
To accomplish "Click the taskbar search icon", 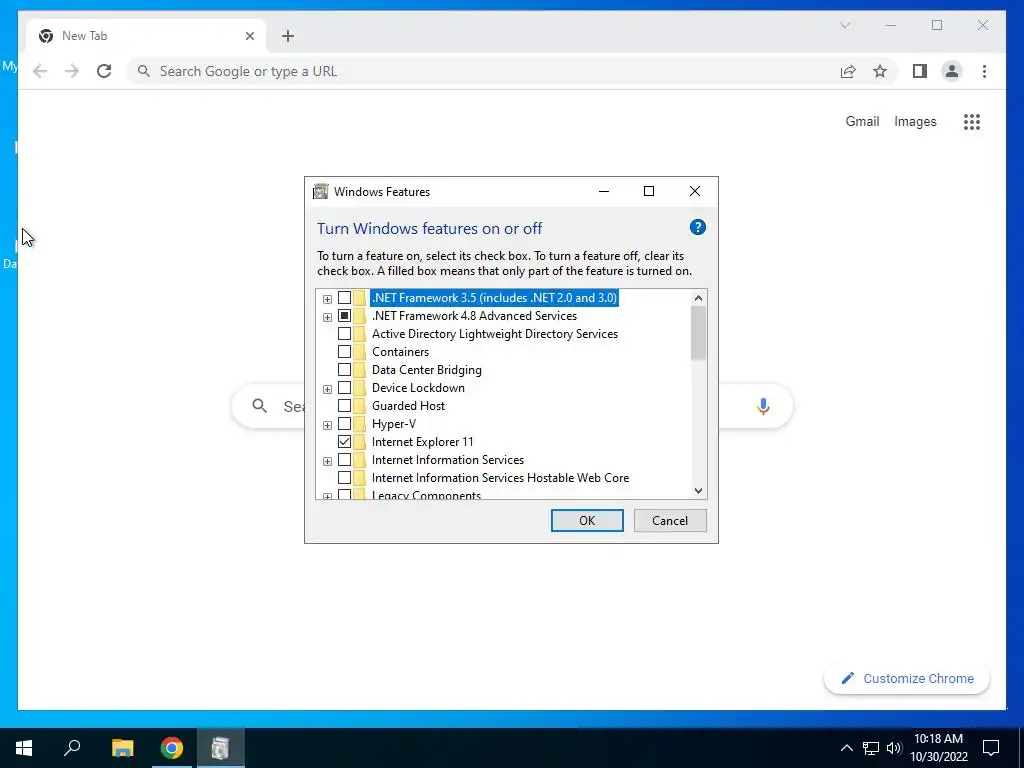I will pyautogui.click(x=72, y=748).
